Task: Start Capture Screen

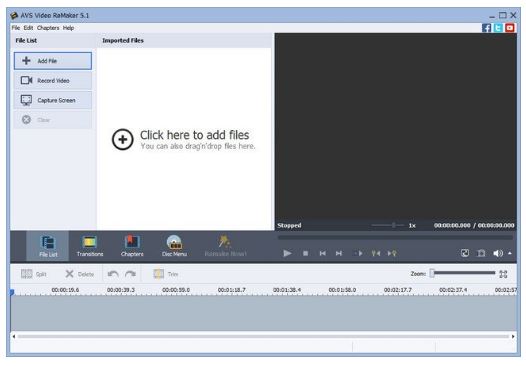Action: pos(53,100)
